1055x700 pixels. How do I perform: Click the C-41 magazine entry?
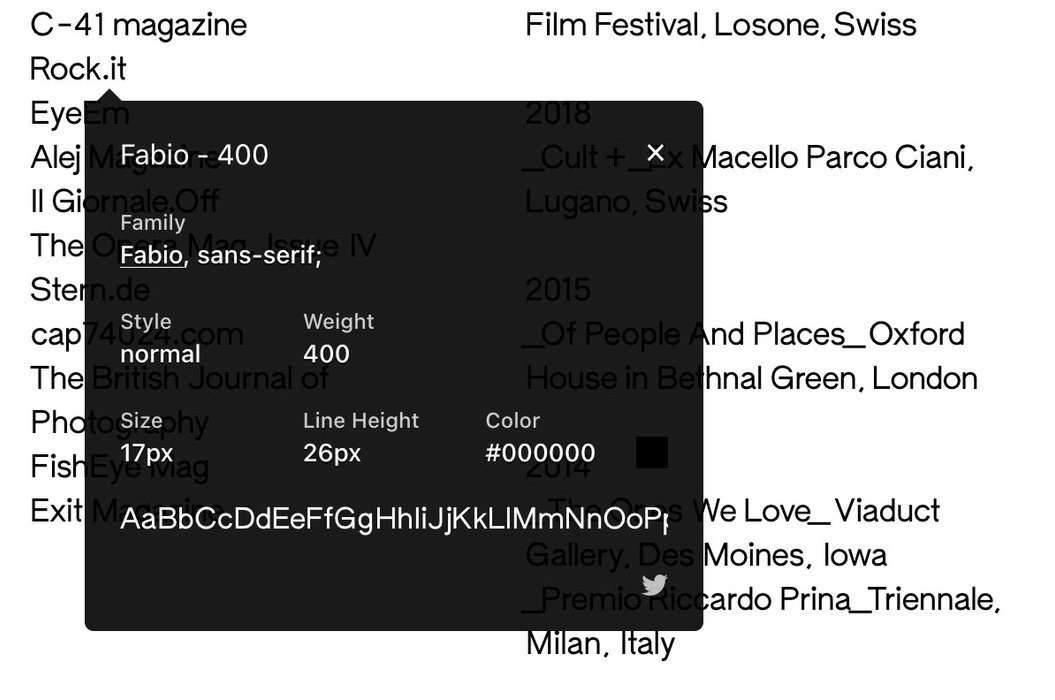139,25
